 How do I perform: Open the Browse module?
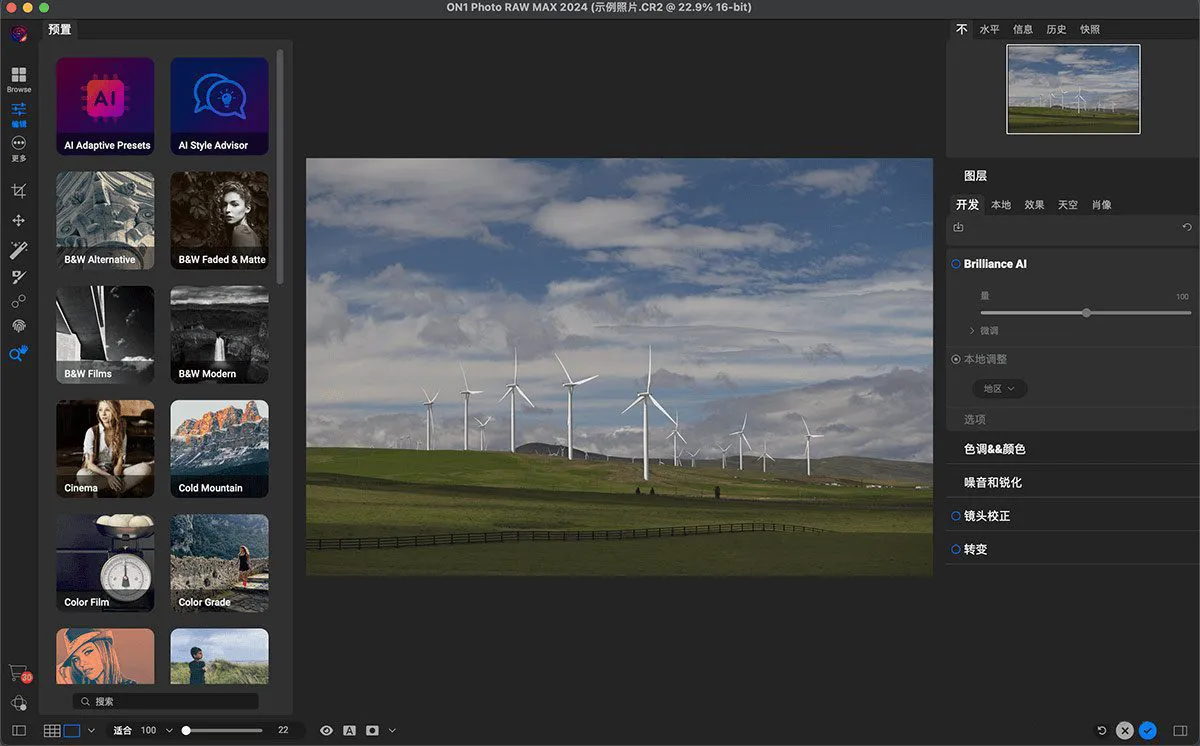[19, 77]
